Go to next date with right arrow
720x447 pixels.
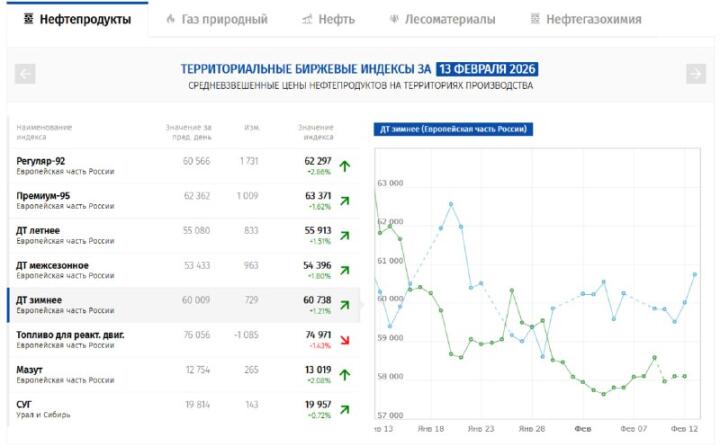(695, 73)
